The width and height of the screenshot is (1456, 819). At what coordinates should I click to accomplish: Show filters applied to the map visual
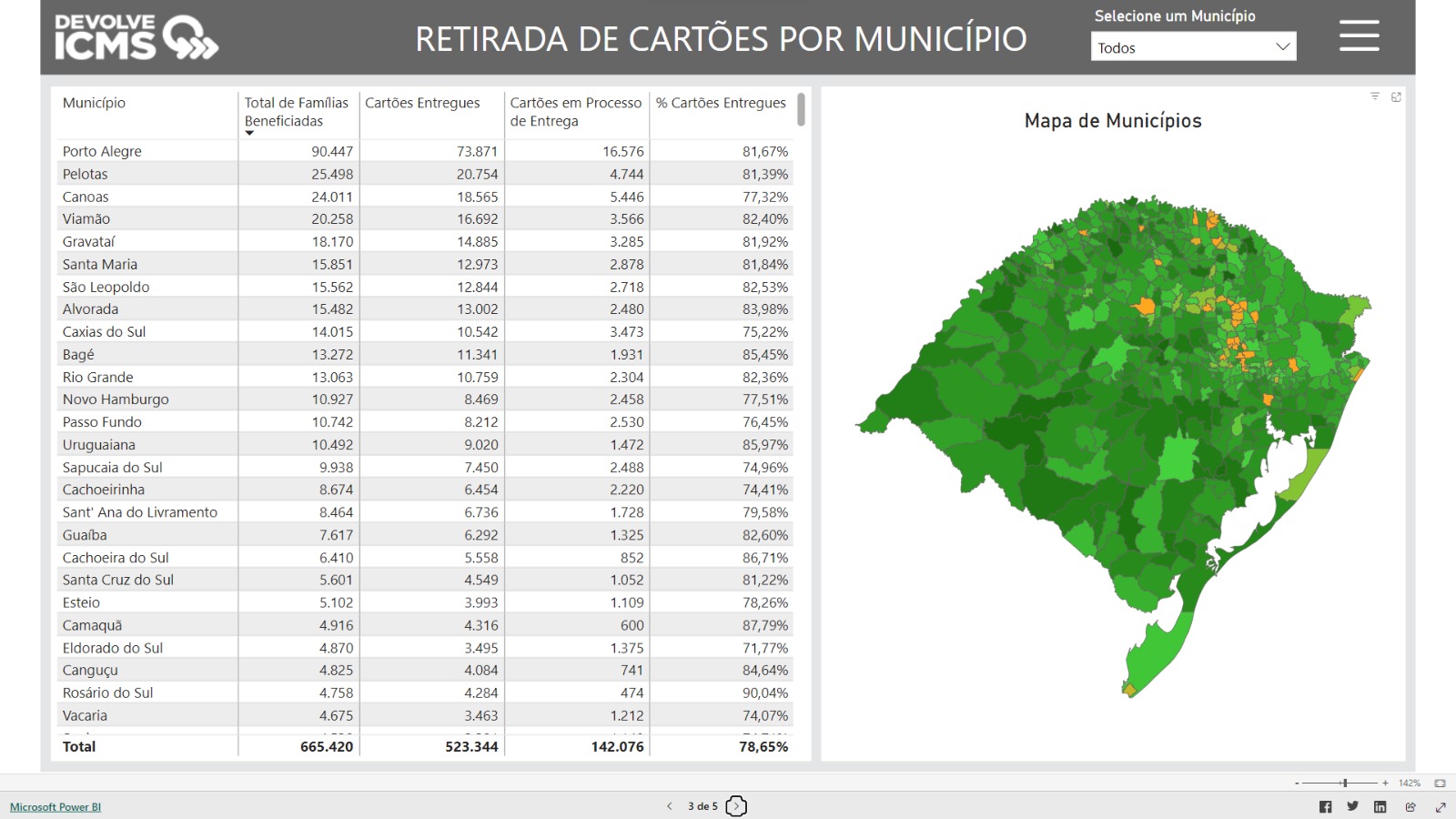point(1375,96)
